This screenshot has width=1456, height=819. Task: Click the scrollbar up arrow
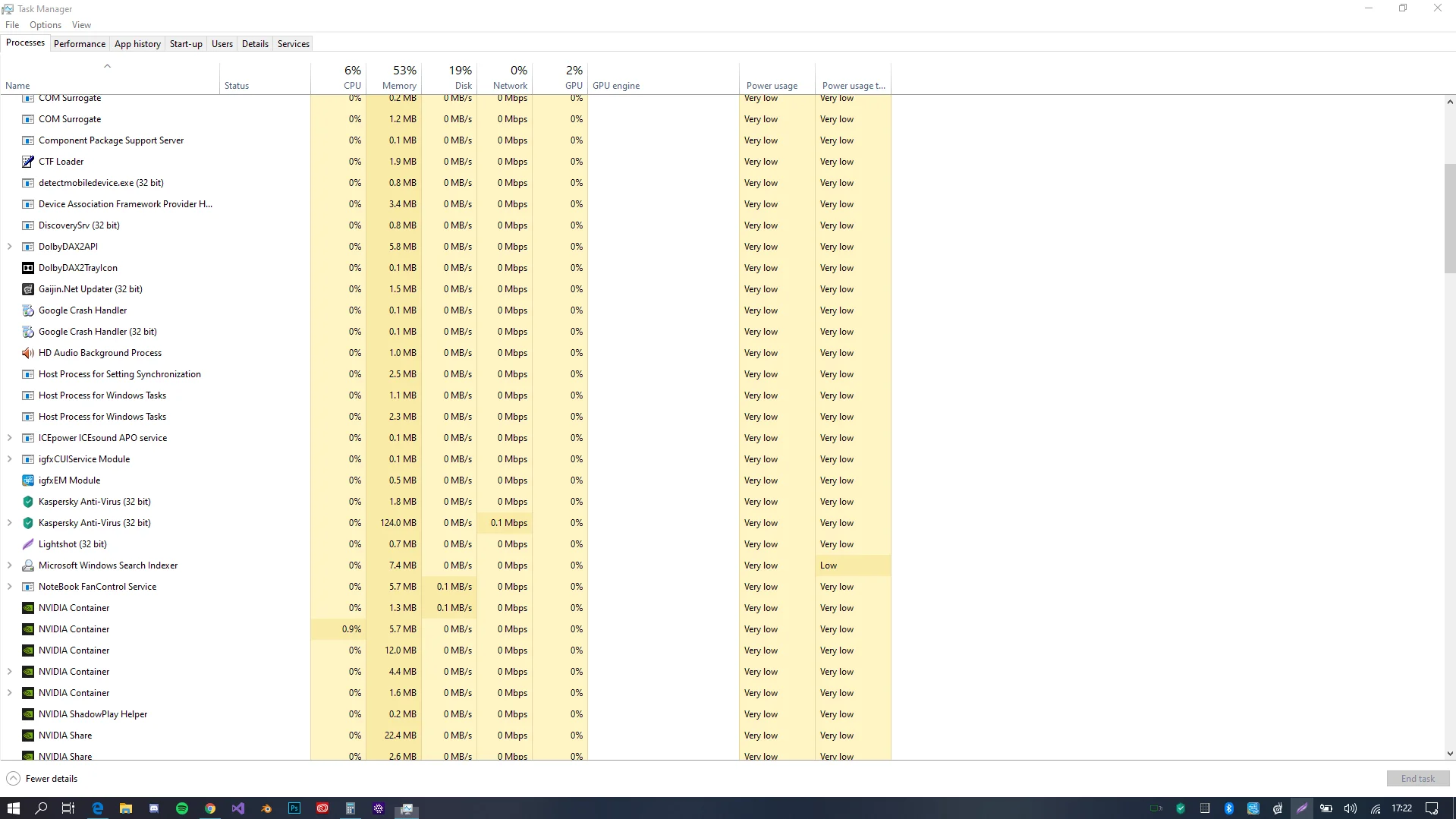coord(1450,102)
